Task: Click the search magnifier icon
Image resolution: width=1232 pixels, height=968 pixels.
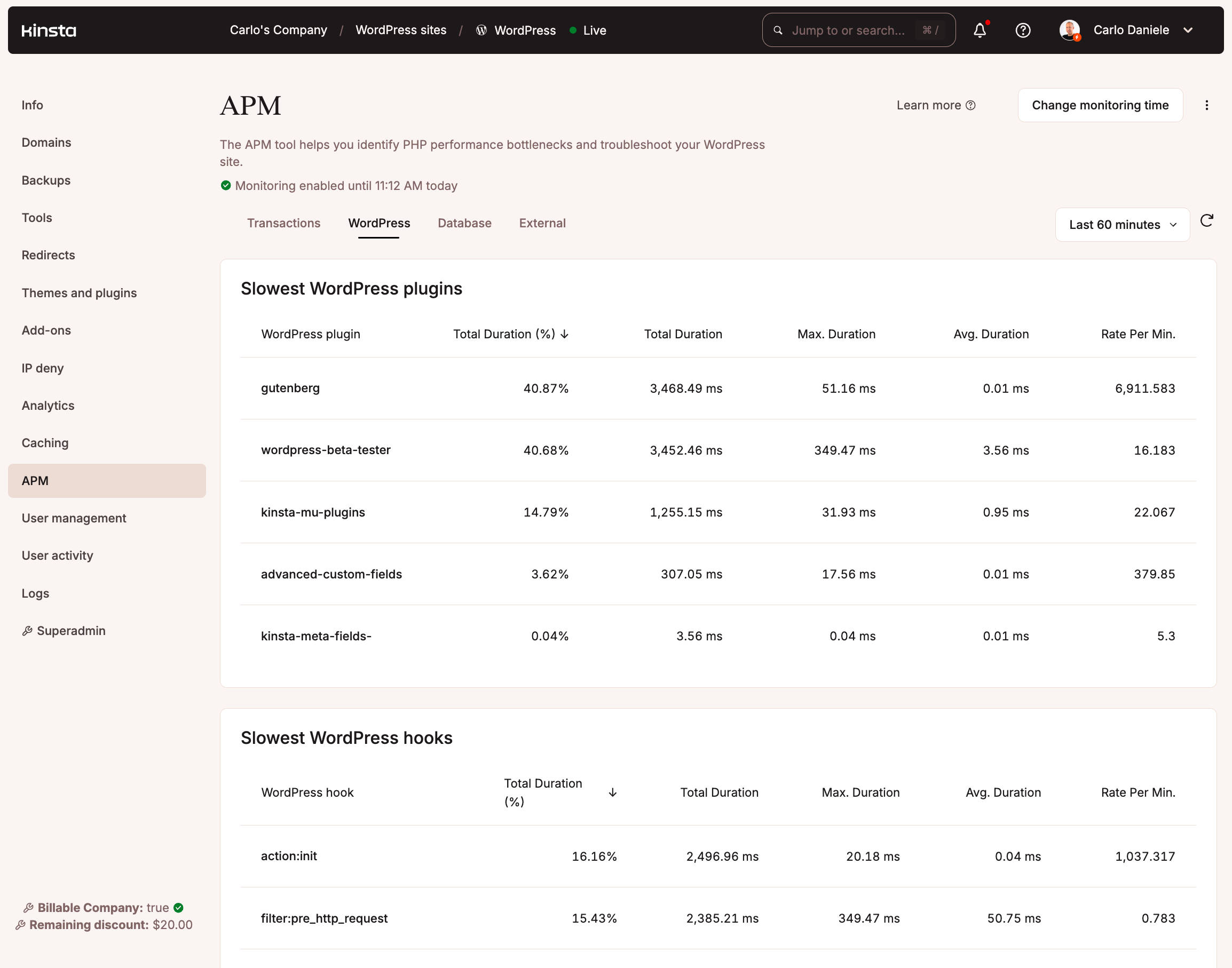Action: click(777, 30)
